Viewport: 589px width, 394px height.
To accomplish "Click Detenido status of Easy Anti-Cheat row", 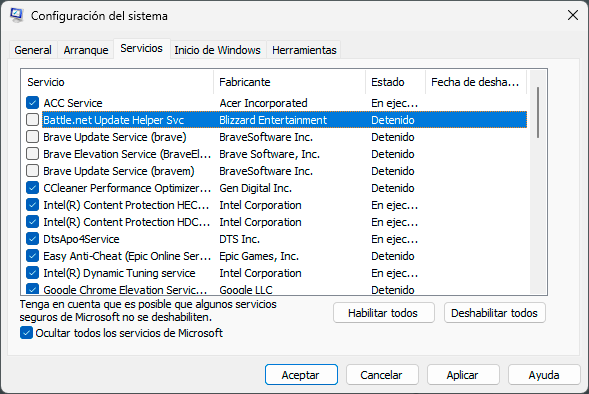I will click(393, 256).
